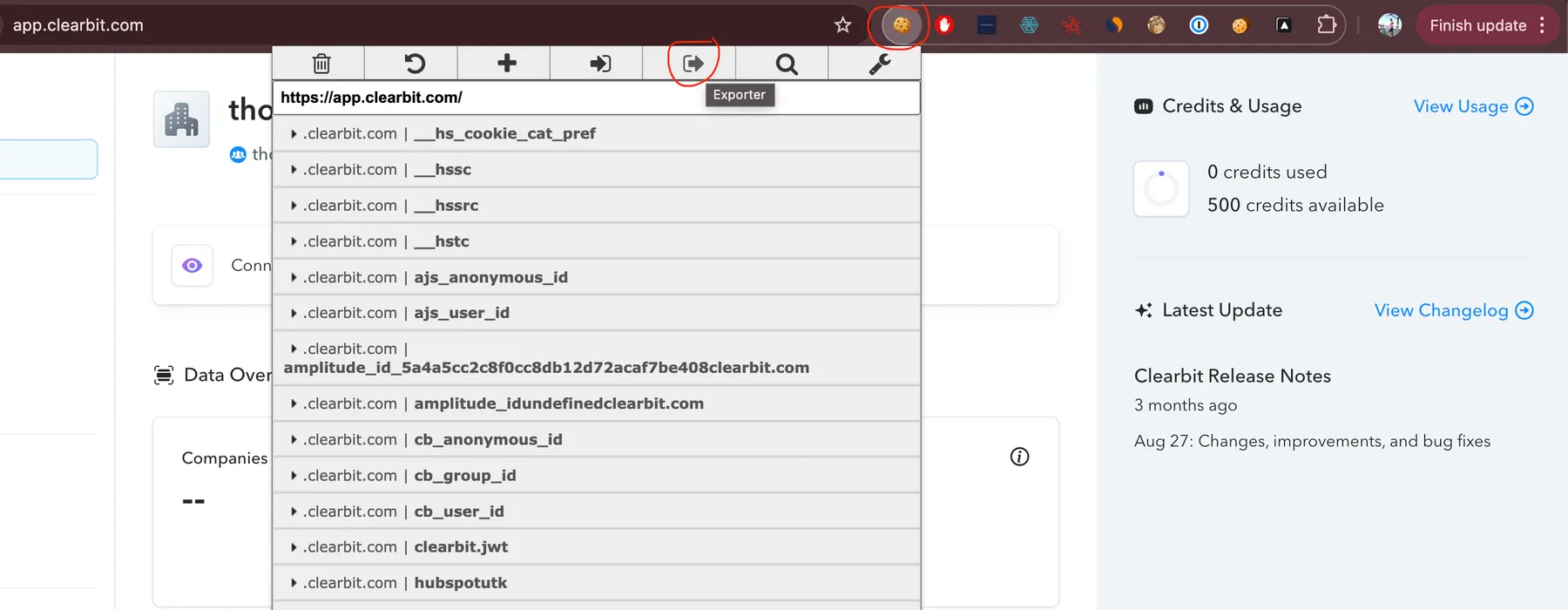The image size is (1568, 610).
Task: Expand the ajs_user_id cookie row
Action: pos(597,313)
